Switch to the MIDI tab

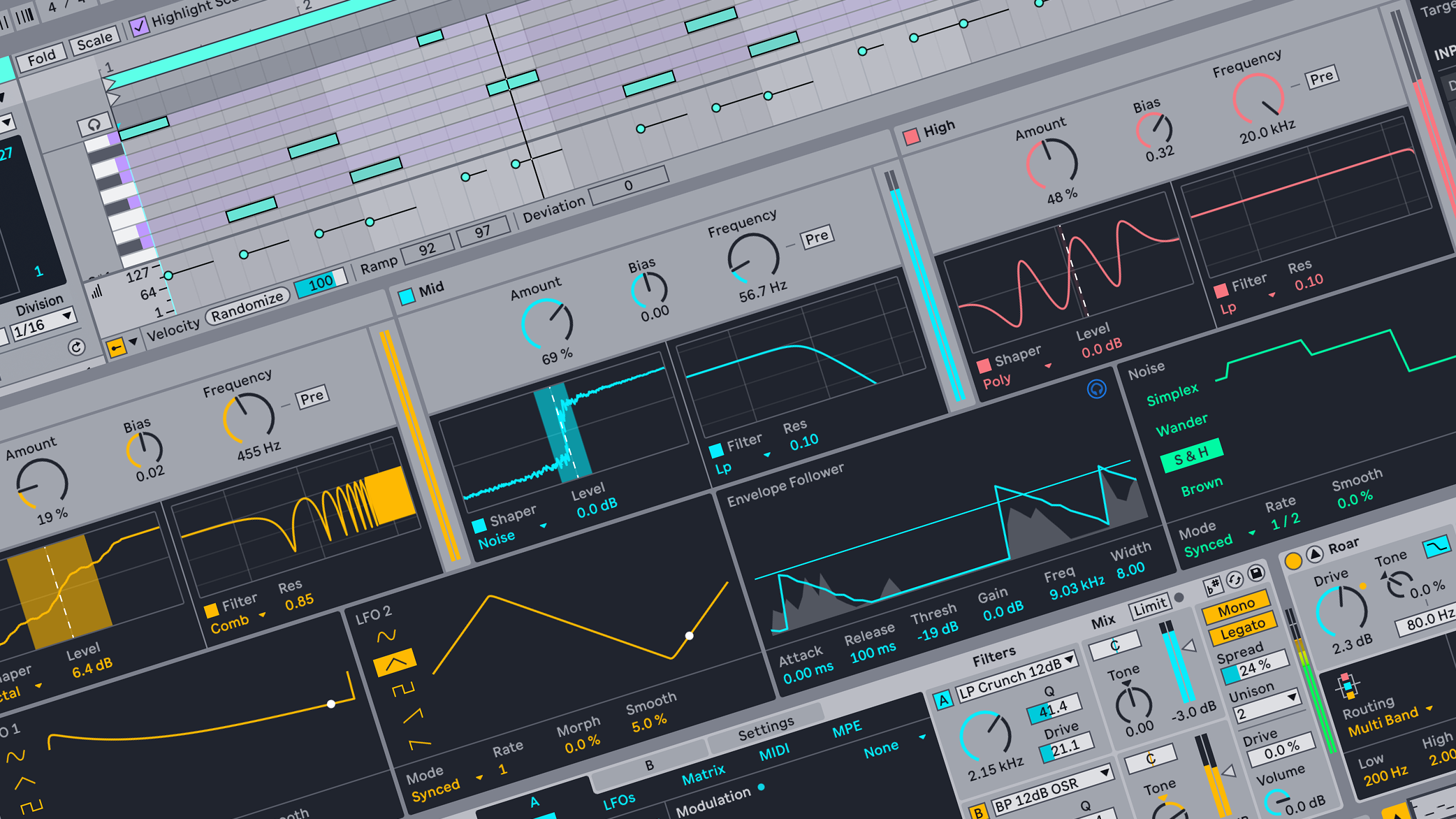click(x=774, y=753)
